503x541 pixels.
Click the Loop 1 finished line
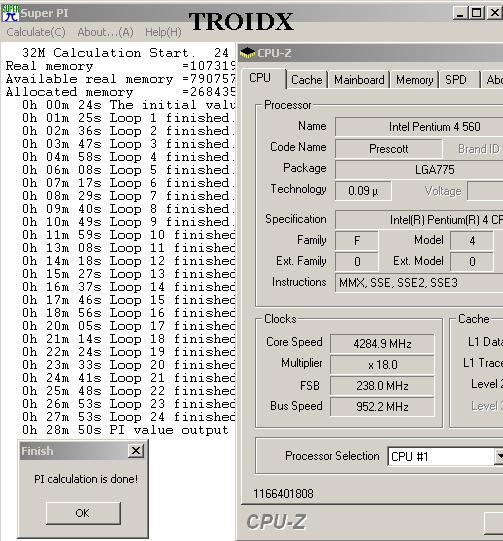tap(128, 118)
